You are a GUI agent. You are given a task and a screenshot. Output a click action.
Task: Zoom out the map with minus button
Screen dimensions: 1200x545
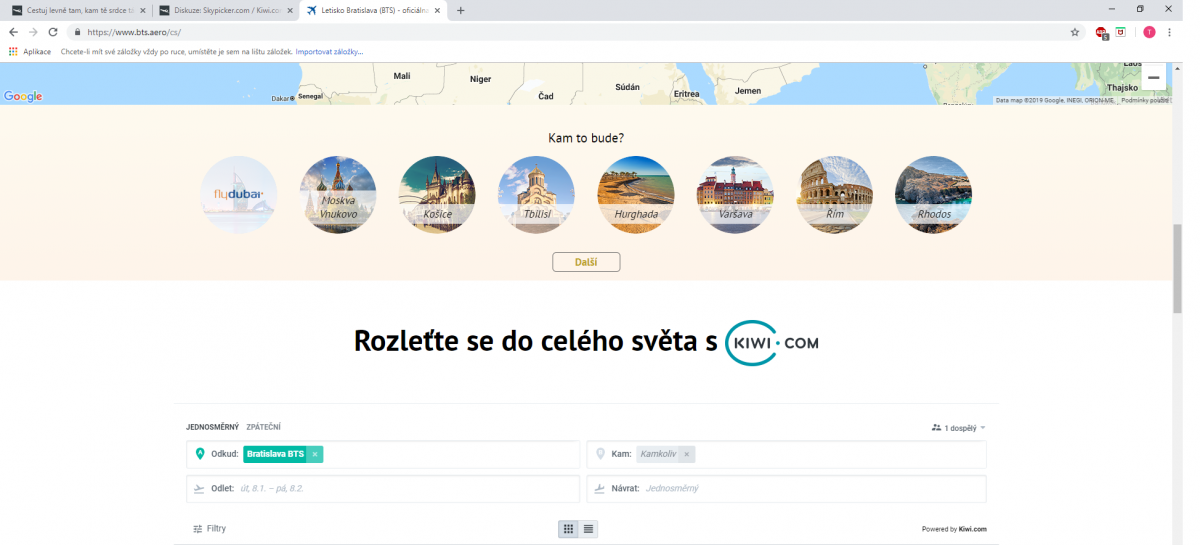(1153, 78)
